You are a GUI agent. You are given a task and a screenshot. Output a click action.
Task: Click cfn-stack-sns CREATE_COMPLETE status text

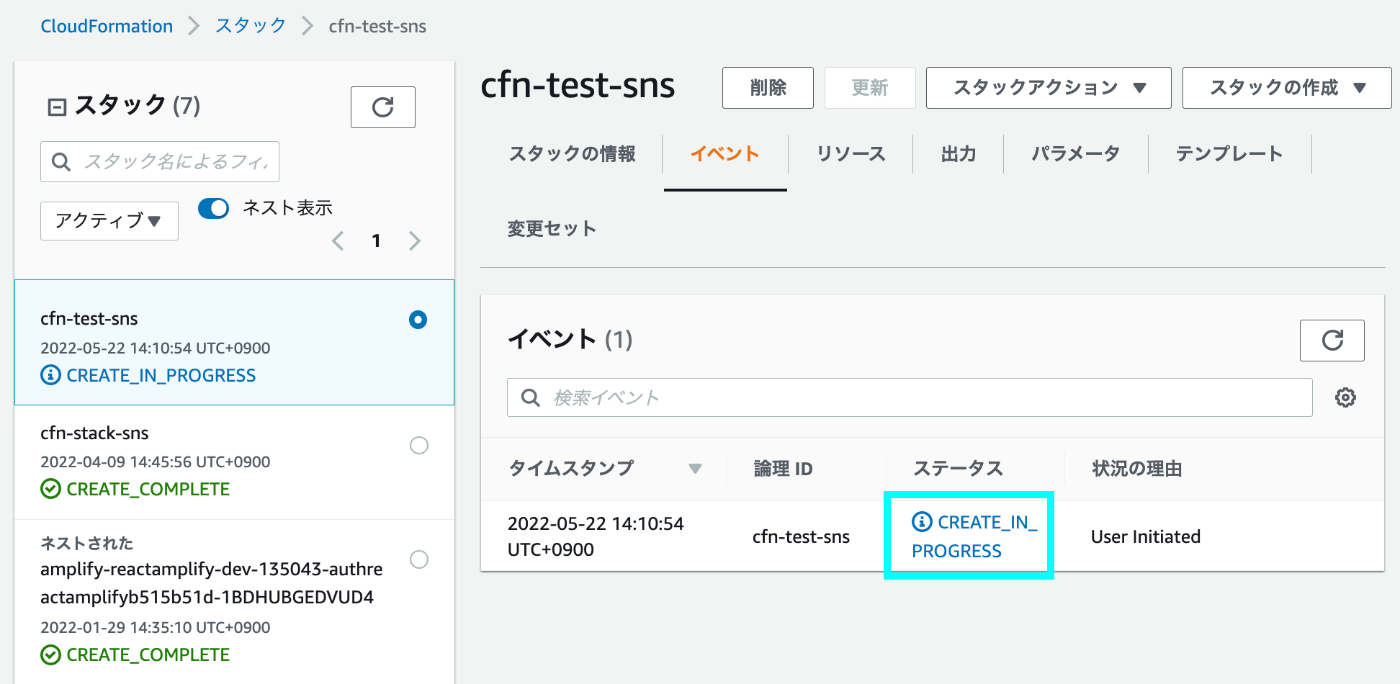point(148,490)
